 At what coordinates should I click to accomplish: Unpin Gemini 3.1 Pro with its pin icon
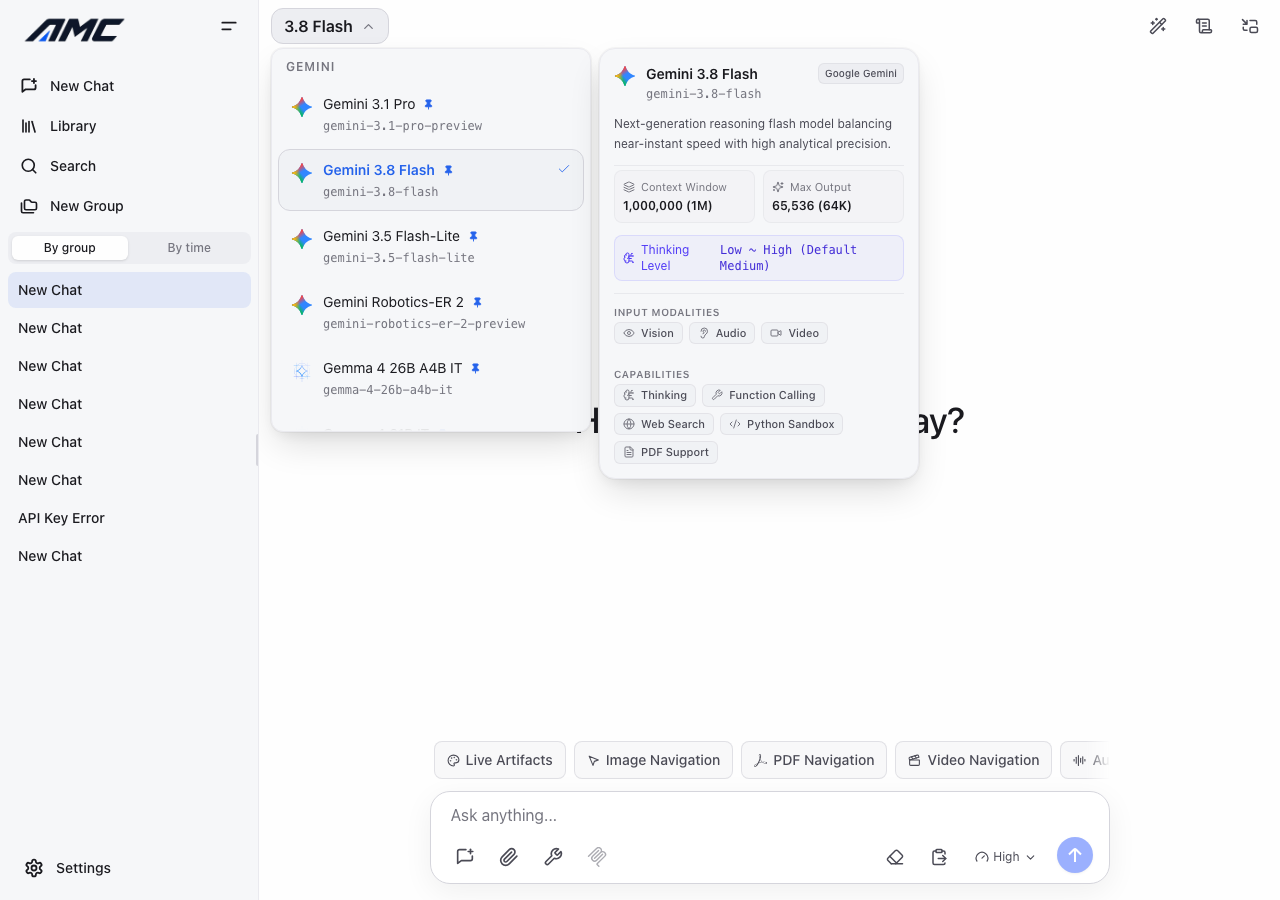(429, 104)
